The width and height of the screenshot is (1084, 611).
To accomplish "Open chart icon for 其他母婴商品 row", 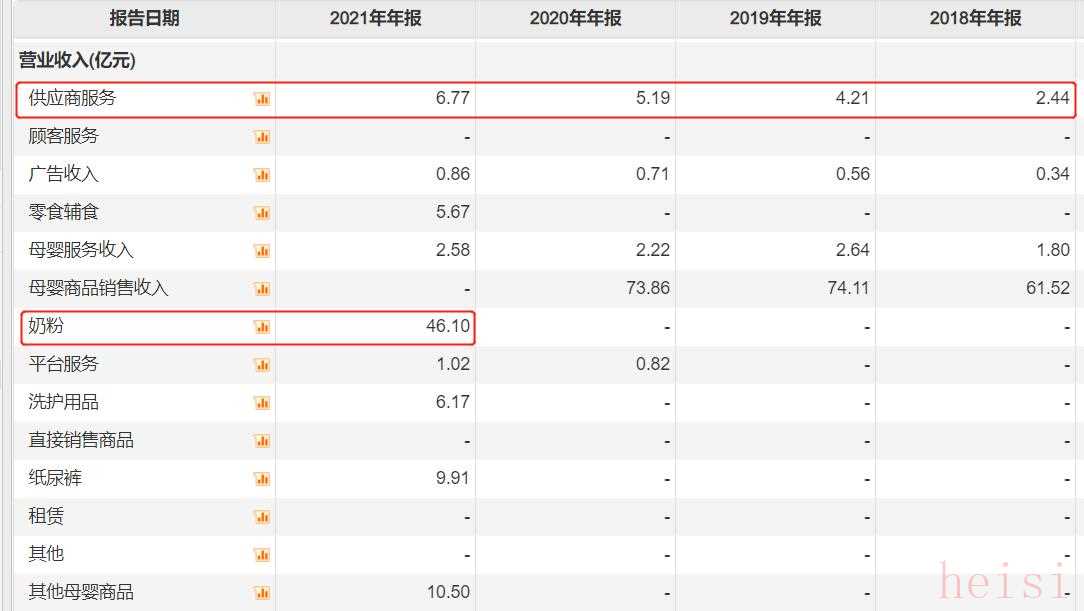I will click(x=262, y=593).
